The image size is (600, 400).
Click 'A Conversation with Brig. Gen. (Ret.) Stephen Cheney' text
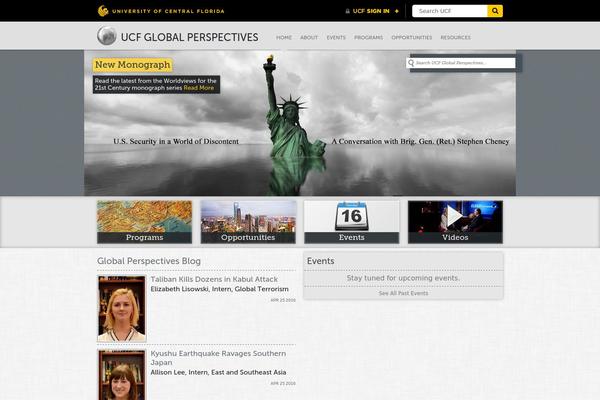[x=420, y=142]
